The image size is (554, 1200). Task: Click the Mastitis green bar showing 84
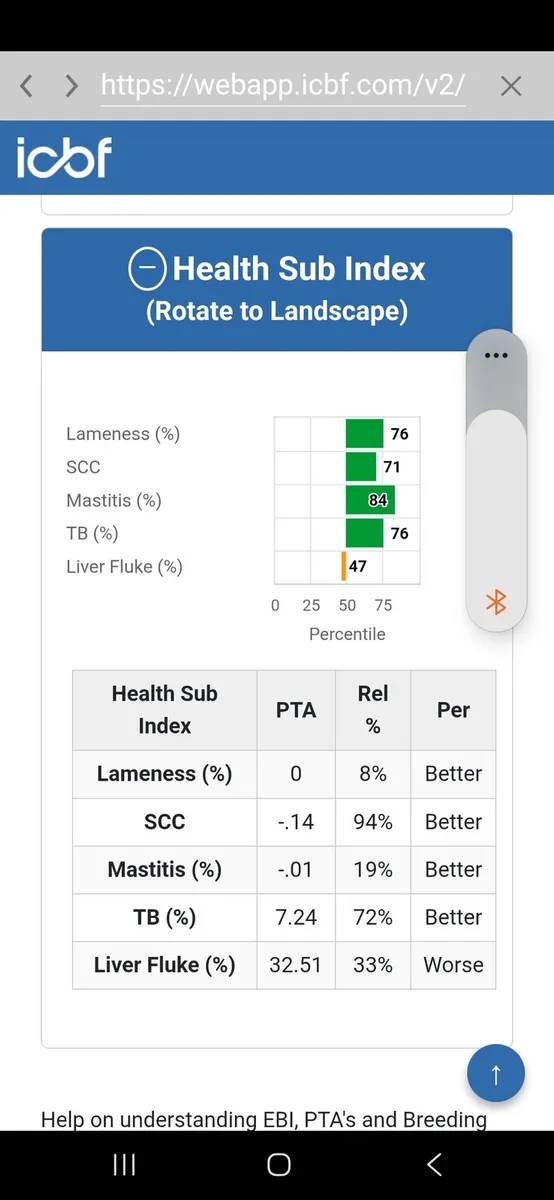coord(370,500)
